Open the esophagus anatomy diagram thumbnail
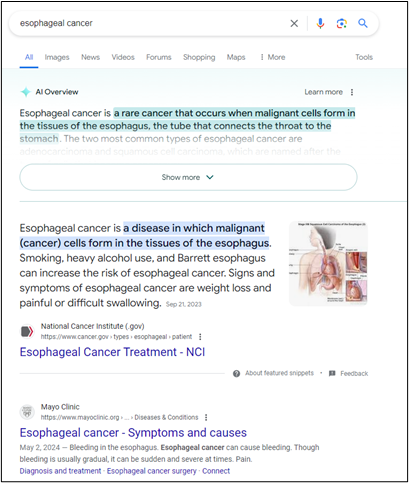Screen dimensions: 409x483 pyautogui.click(x=328, y=263)
